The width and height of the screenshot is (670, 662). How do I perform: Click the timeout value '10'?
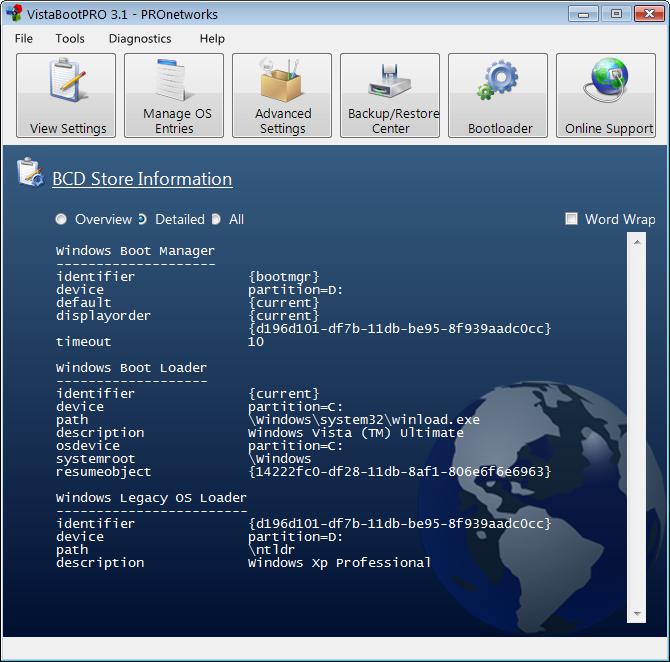[256, 342]
